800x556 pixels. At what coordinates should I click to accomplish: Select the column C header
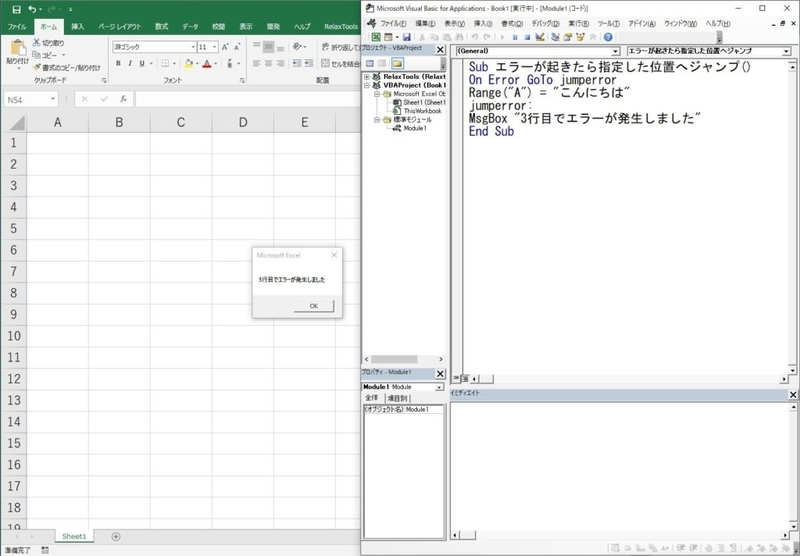pos(181,122)
